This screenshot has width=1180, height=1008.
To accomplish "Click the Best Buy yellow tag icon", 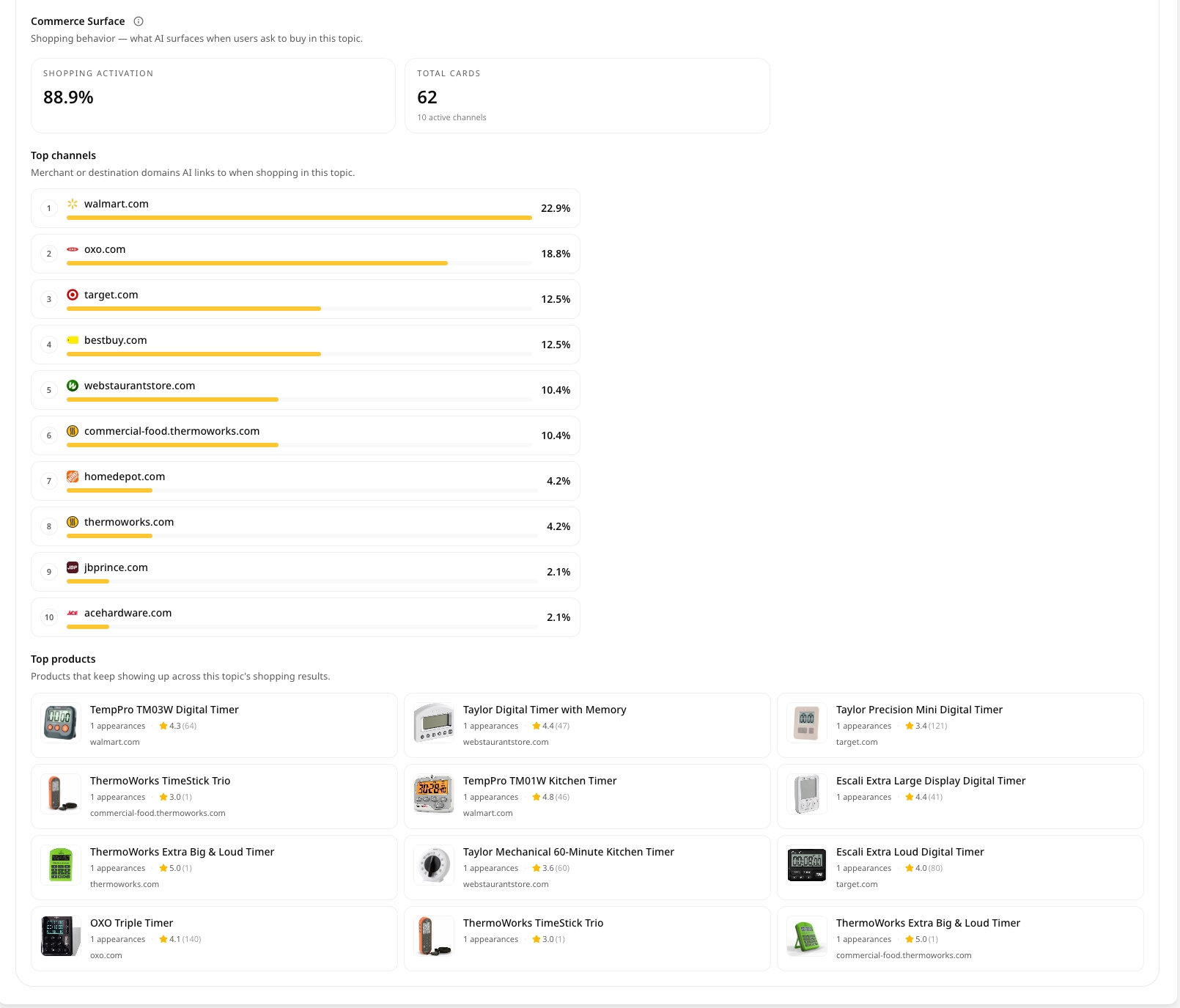I will click(73, 340).
